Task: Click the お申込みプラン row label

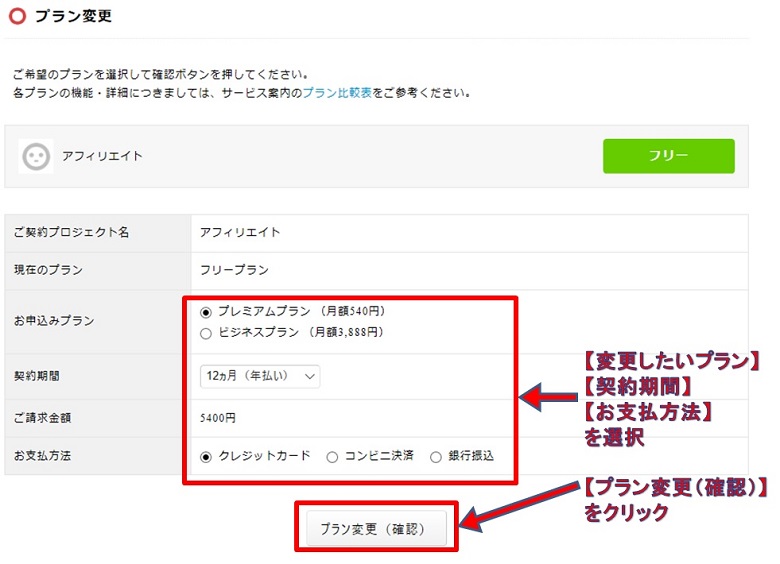Action: (x=54, y=321)
